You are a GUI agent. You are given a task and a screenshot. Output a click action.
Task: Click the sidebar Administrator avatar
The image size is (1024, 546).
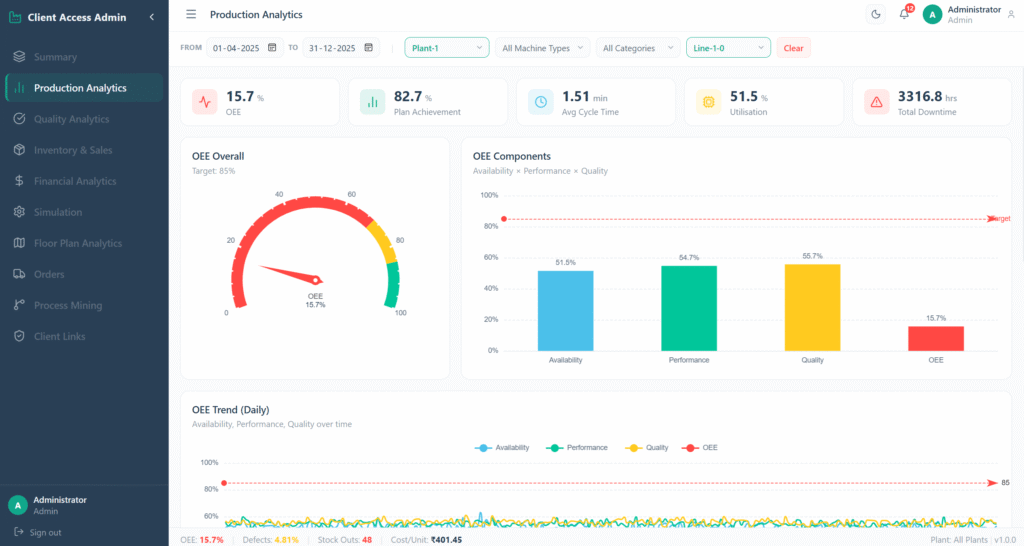pyautogui.click(x=18, y=505)
